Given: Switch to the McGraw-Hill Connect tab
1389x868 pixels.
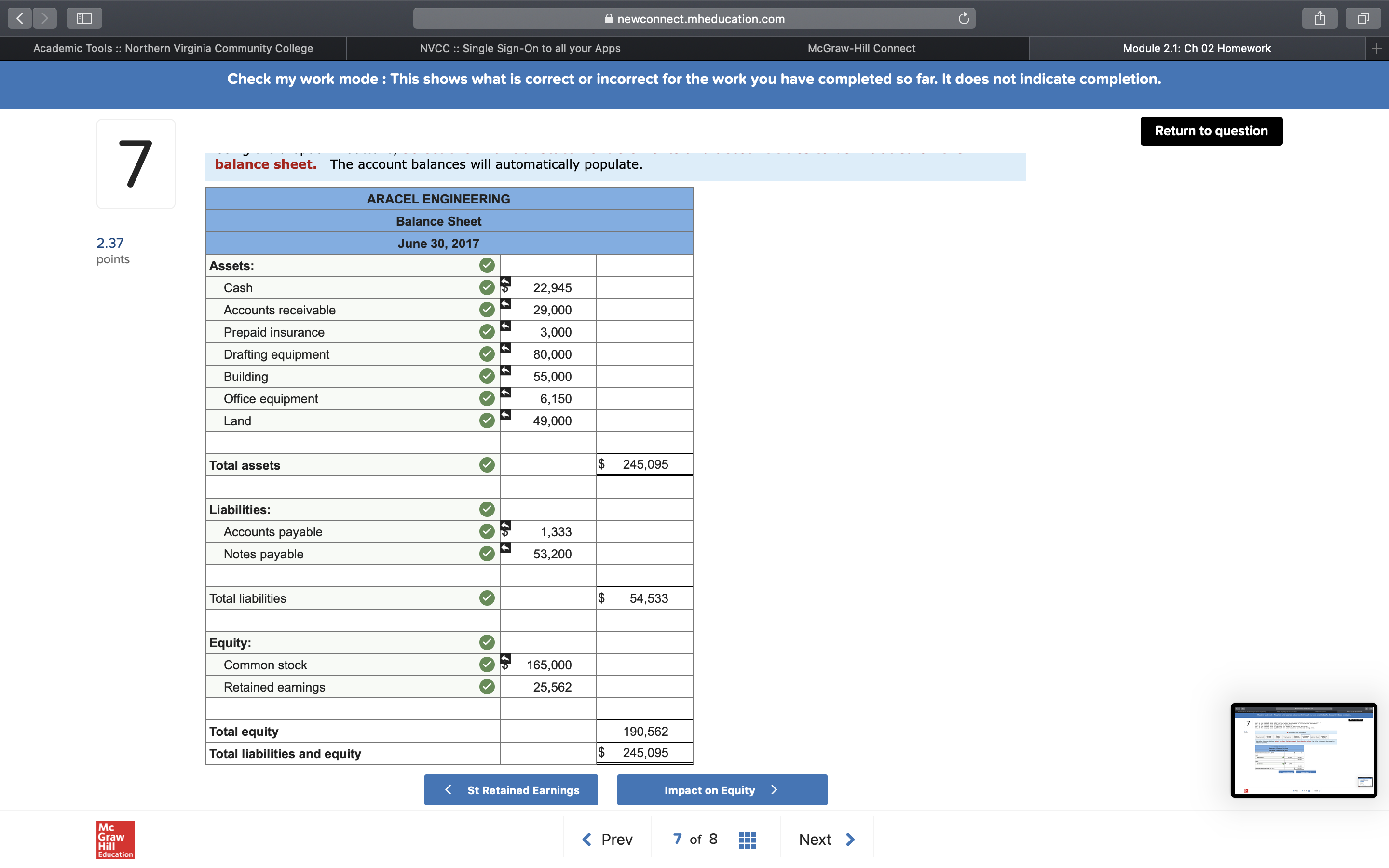Looking at the screenshot, I should click(861, 48).
